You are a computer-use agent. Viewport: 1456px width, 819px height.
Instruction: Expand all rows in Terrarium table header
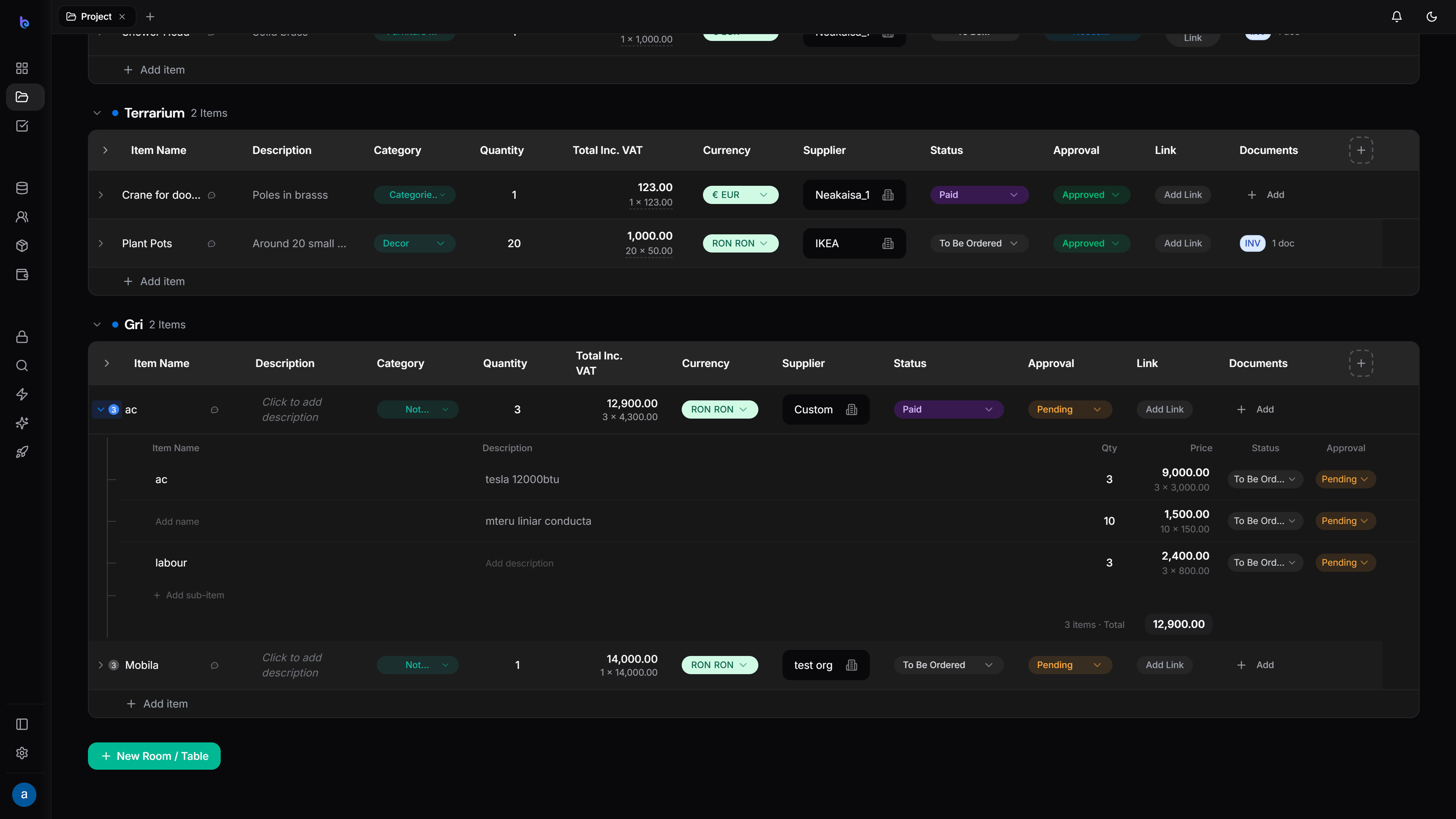point(105,151)
